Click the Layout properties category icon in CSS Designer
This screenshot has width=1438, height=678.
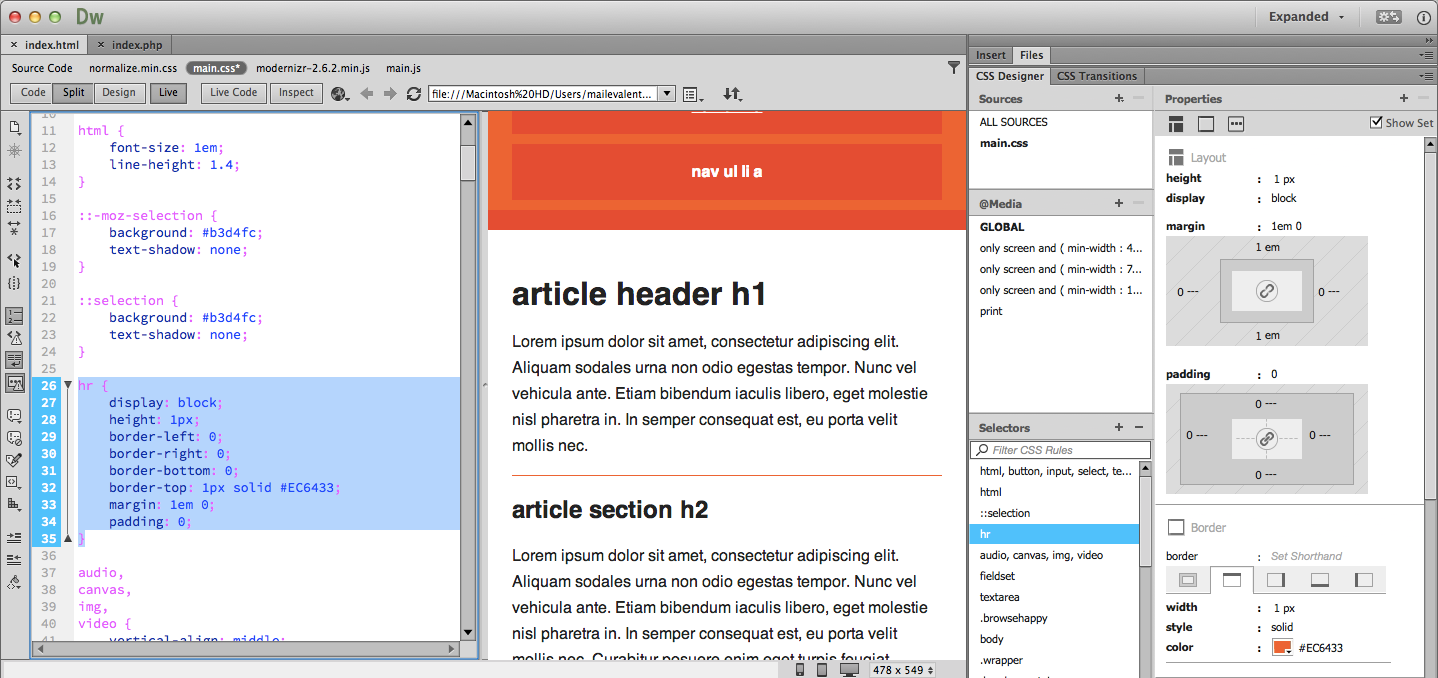pyautogui.click(x=1176, y=123)
